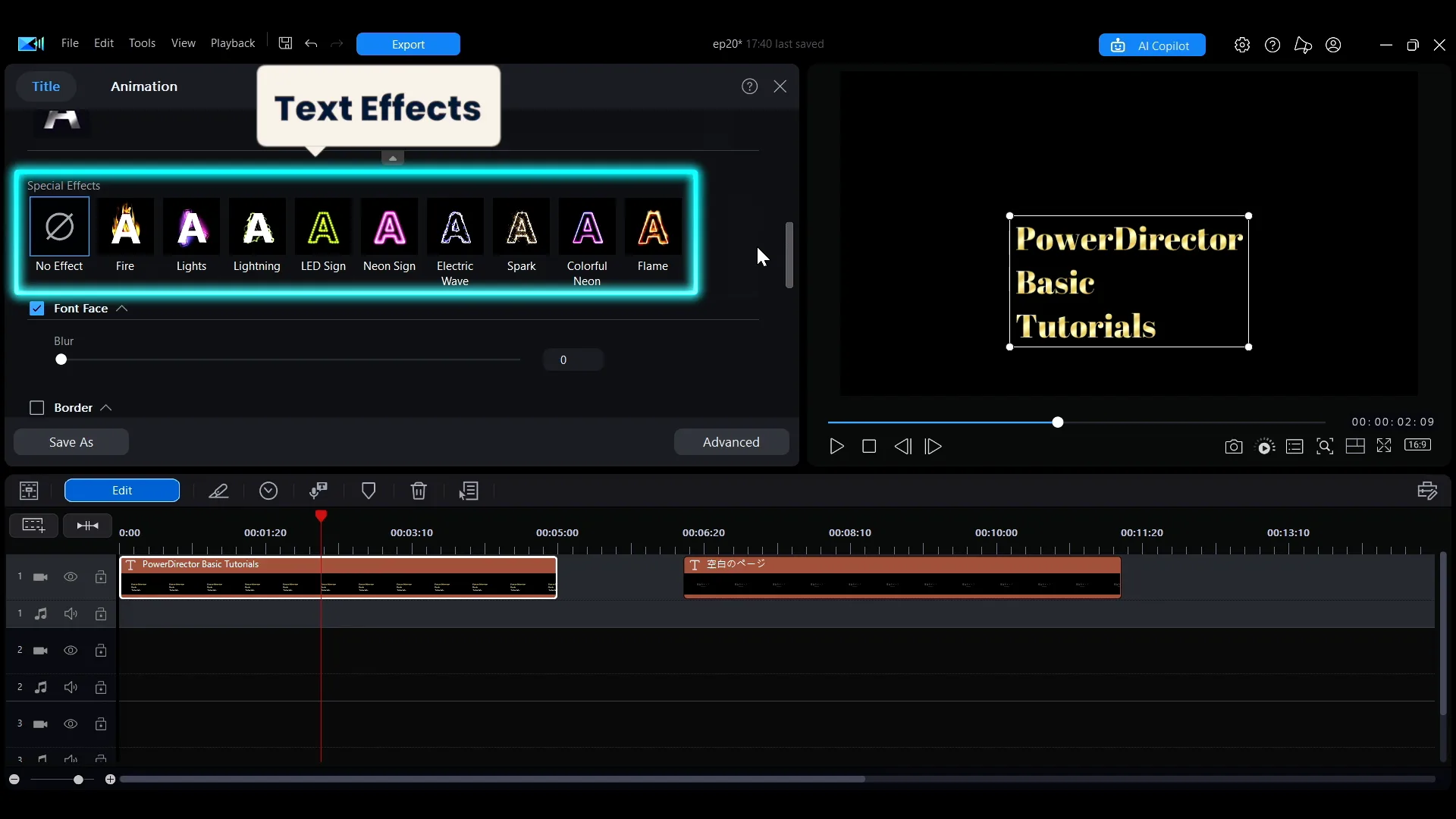
Task: Toggle the grid lines layout icon
Action: click(1355, 446)
